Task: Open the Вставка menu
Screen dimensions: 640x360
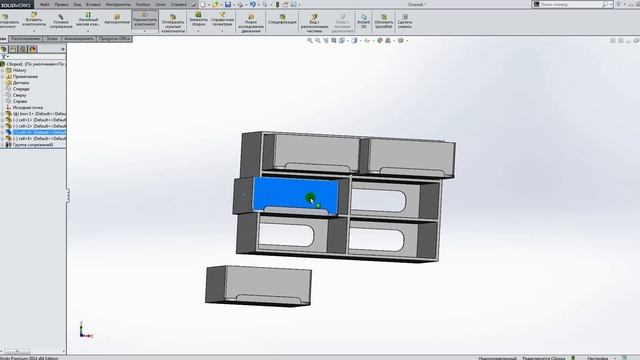Action: tap(93, 4)
